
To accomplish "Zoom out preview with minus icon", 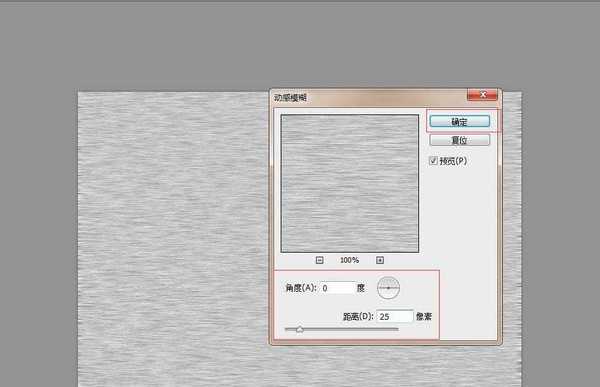I will 320,260.
